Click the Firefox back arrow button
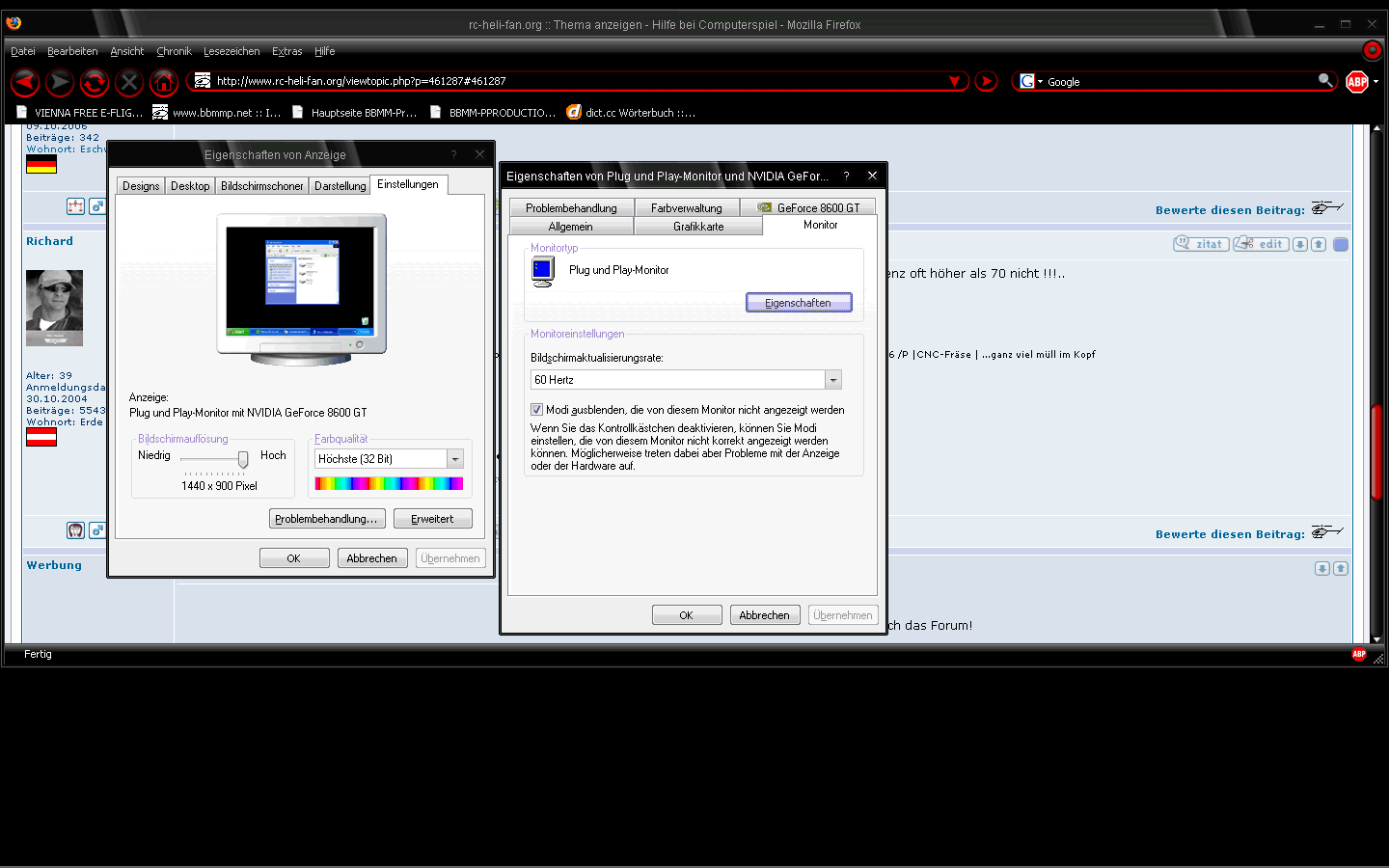The height and width of the screenshot is (868, 1389). (25, 83)
